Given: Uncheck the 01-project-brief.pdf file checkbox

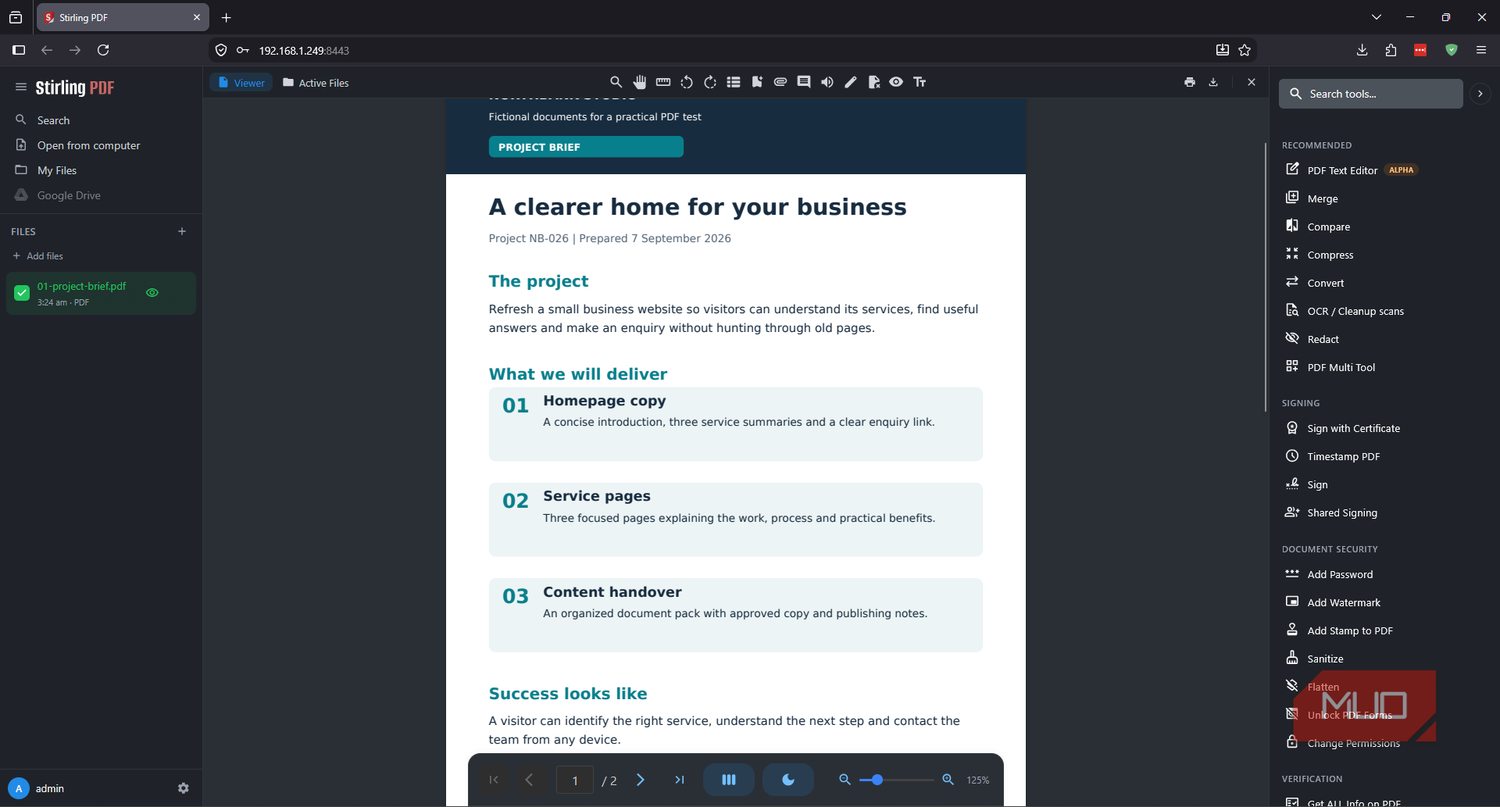Looking at the screenshot, I should 22,293.
